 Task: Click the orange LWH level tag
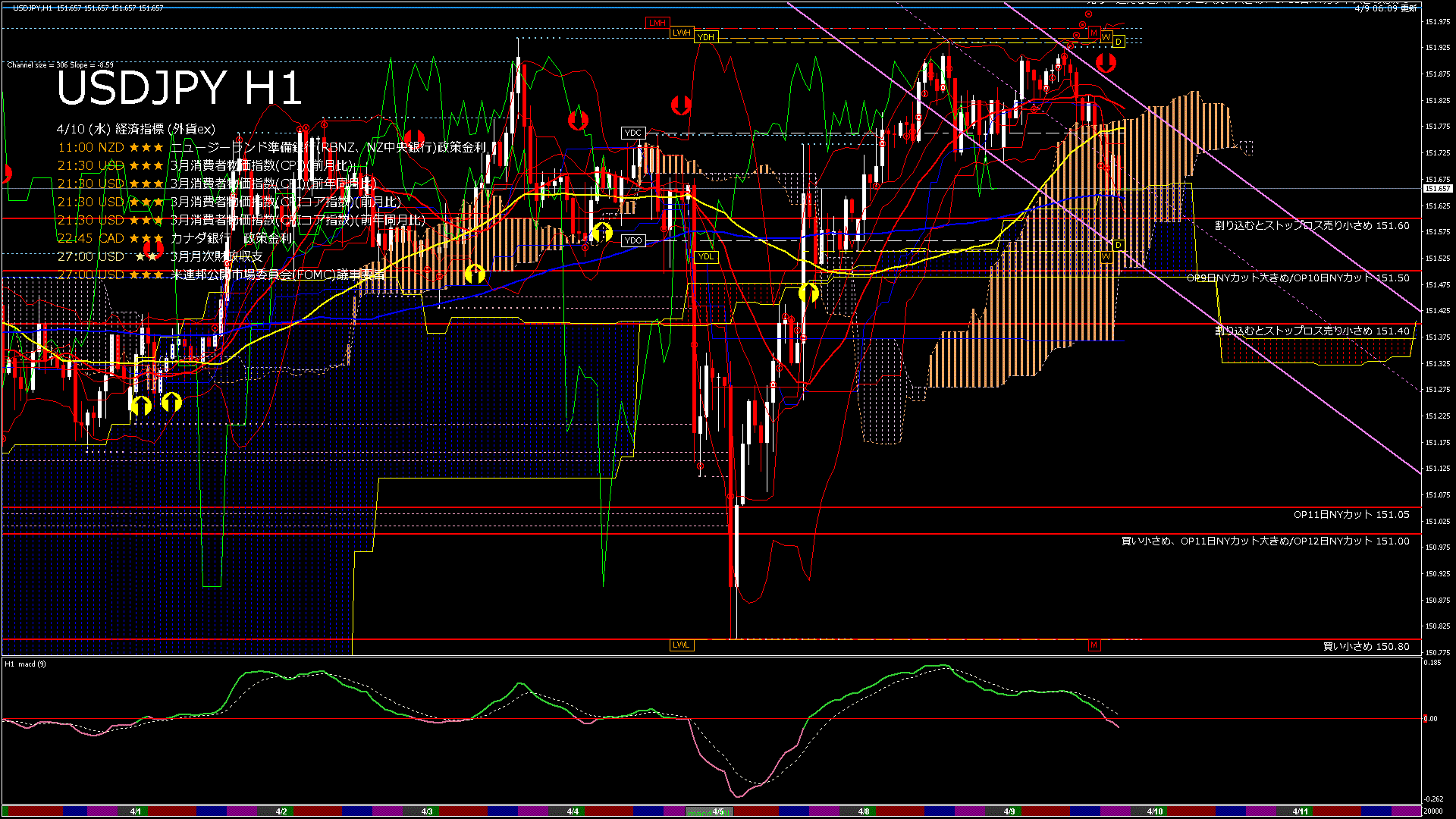[682, 33]
